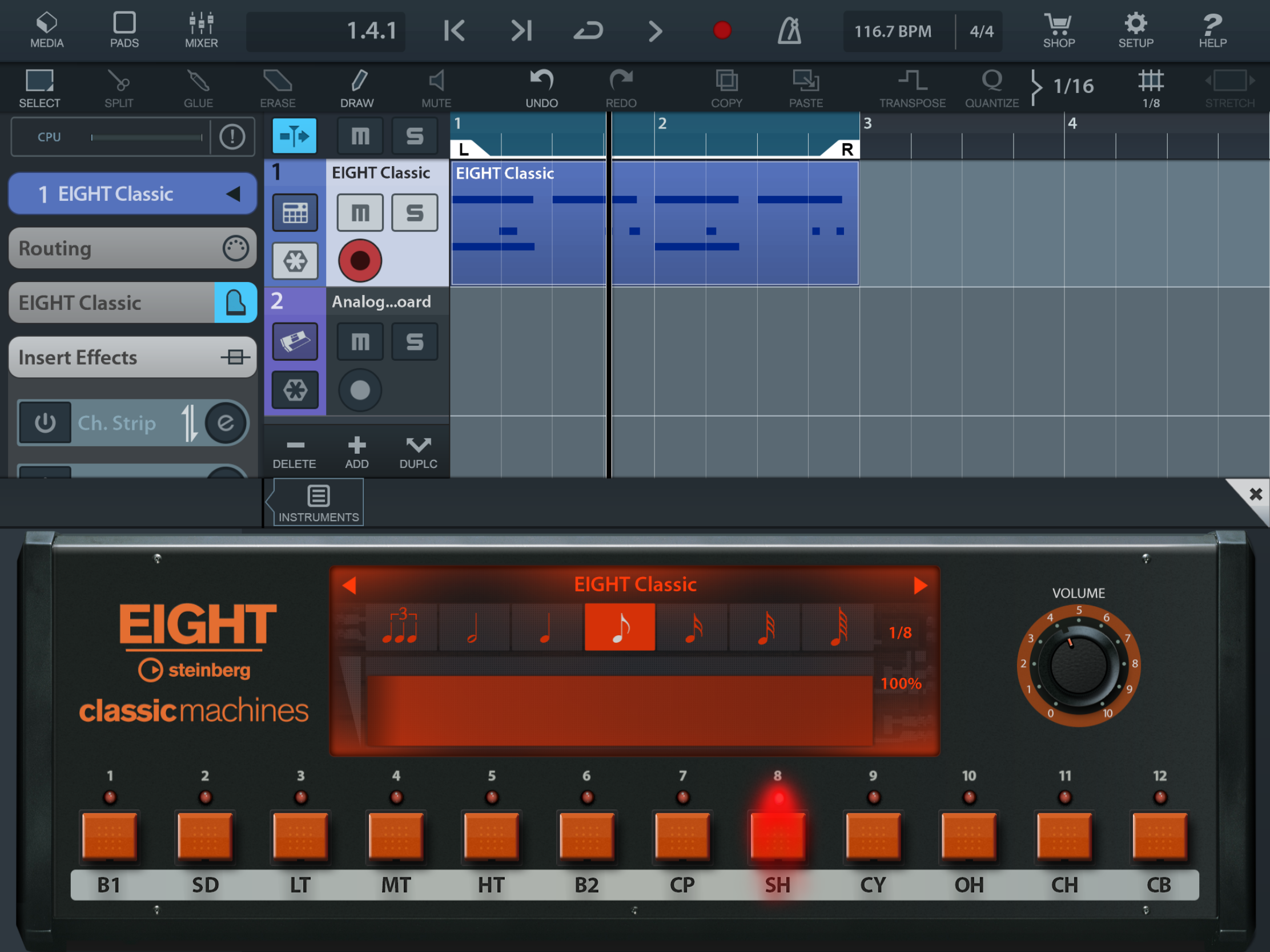
Task: Record-arm the Analog keyboard track
Action: (x=360, y=390)
